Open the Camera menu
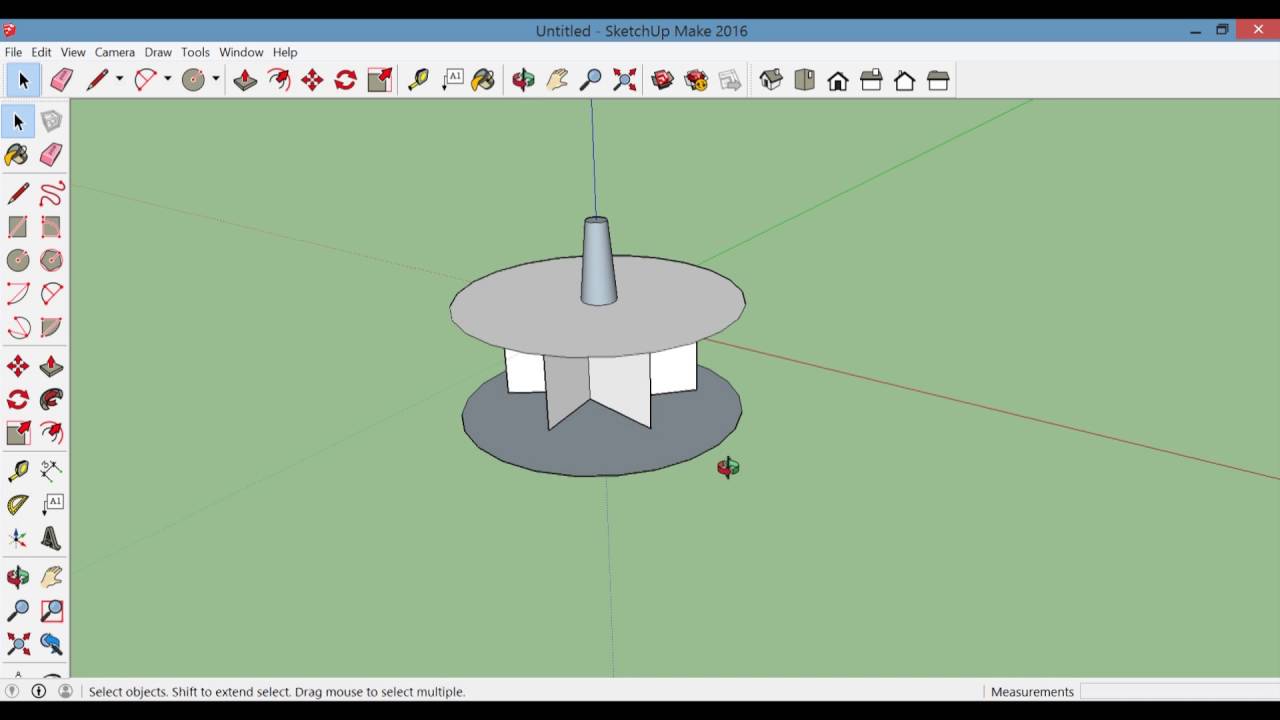1280x720 pixels. click(115, 52)
